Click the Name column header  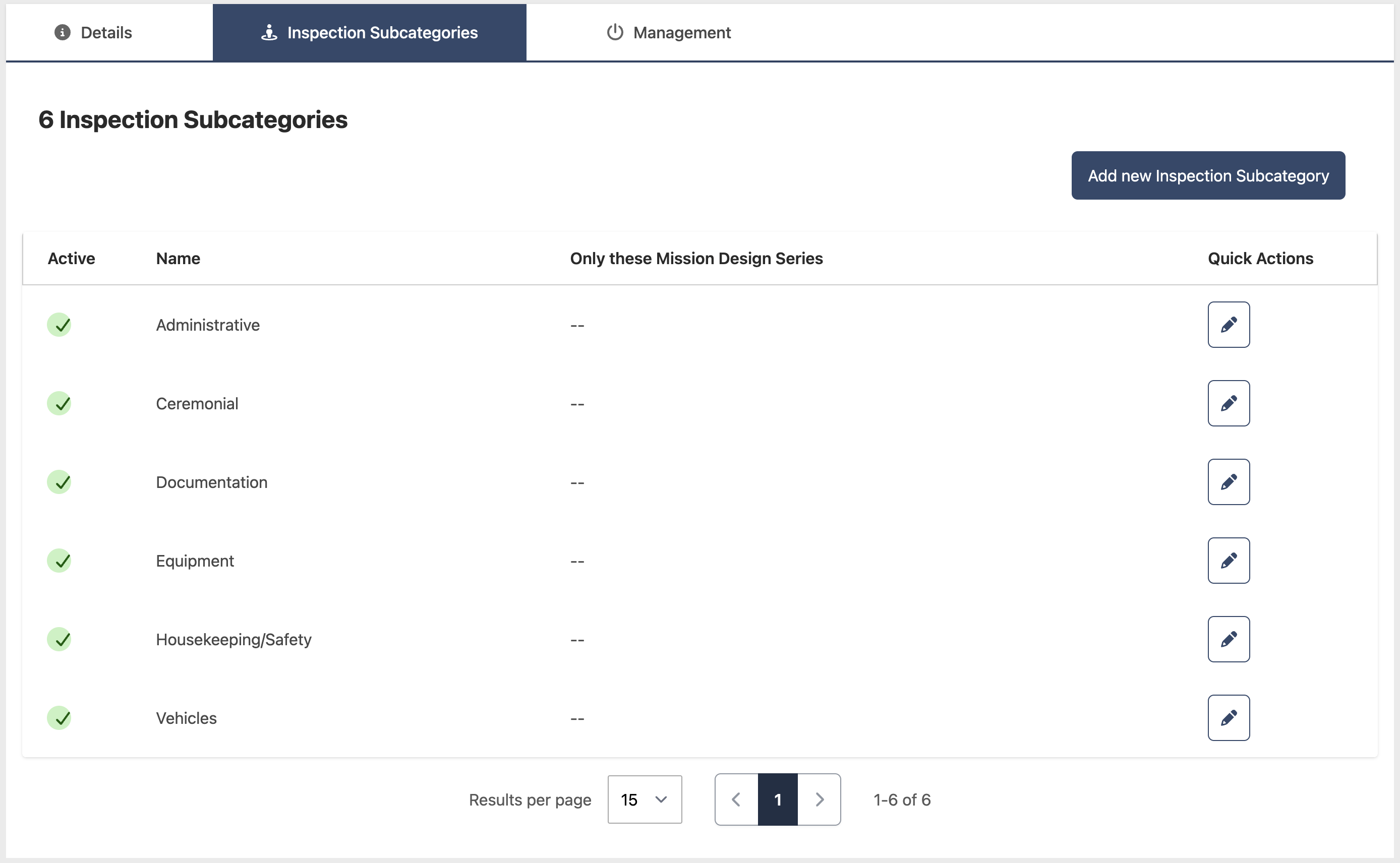178,259
